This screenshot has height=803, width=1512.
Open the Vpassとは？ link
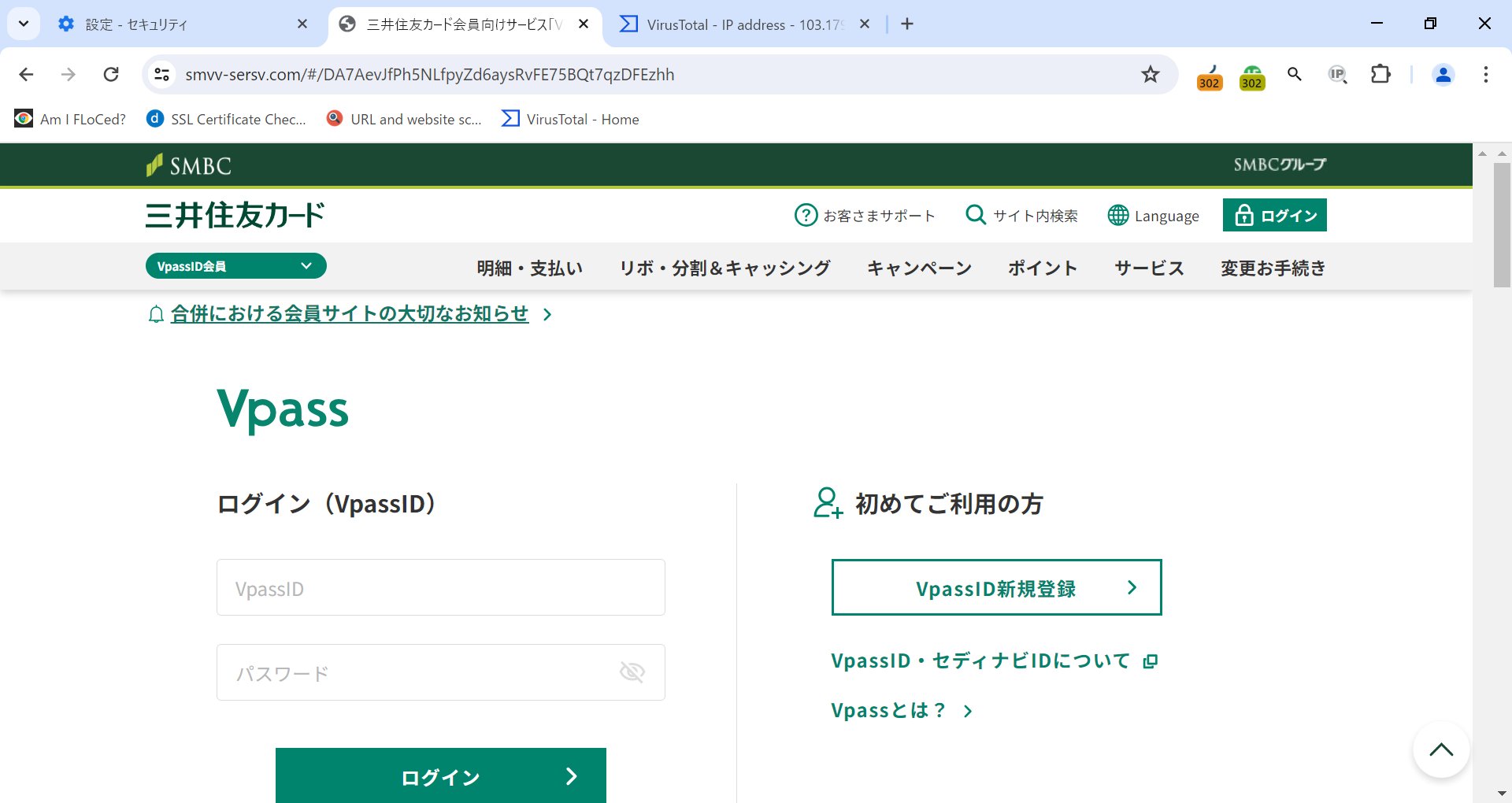click(x=902, y=710)
